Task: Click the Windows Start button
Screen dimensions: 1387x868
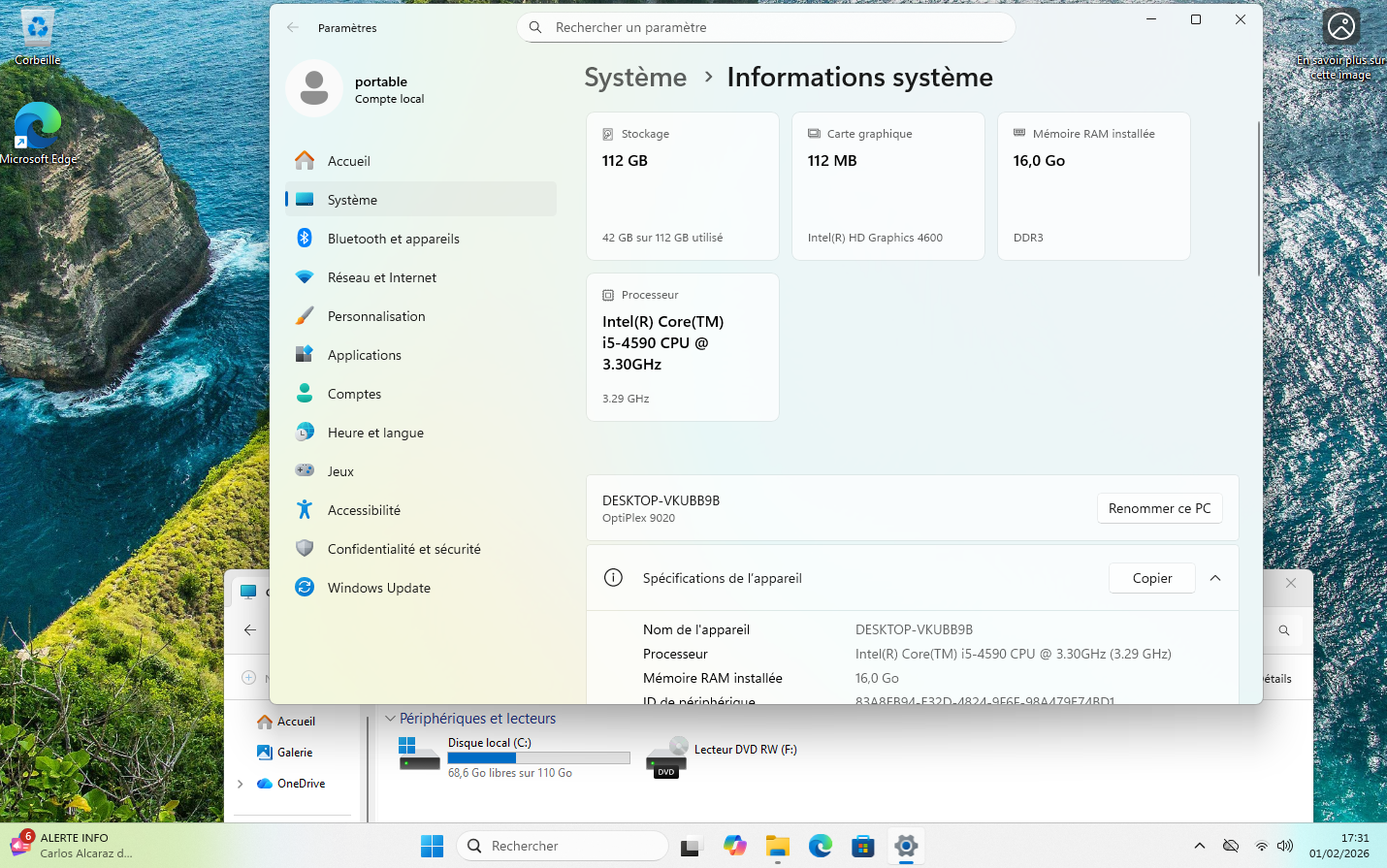Action: (x=432, y=846)
